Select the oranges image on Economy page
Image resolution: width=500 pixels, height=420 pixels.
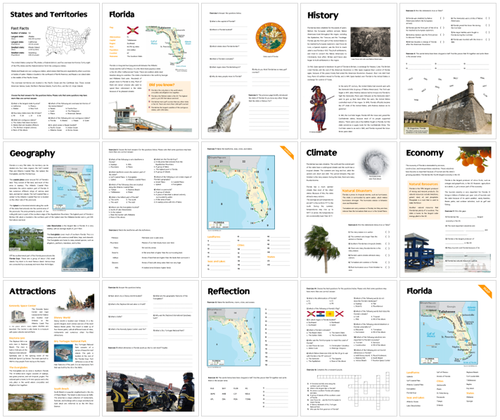pos(475,159)
